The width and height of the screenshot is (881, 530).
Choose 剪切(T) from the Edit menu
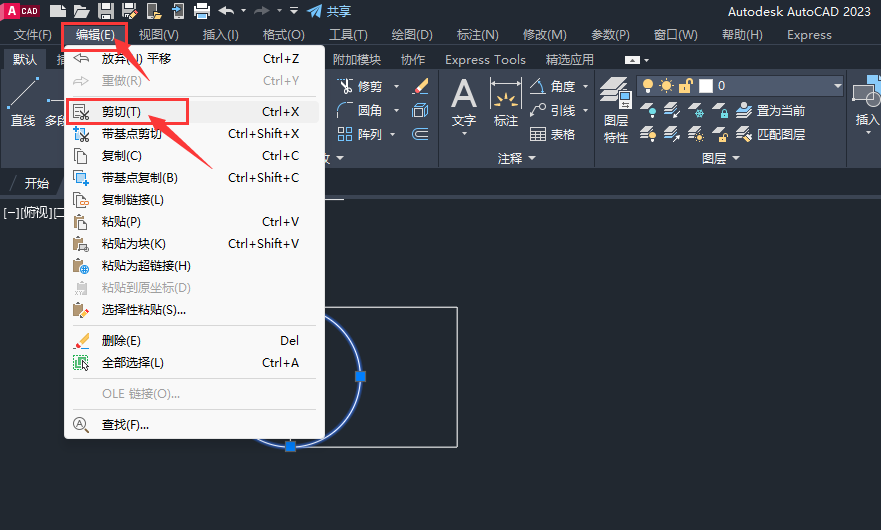192,112
